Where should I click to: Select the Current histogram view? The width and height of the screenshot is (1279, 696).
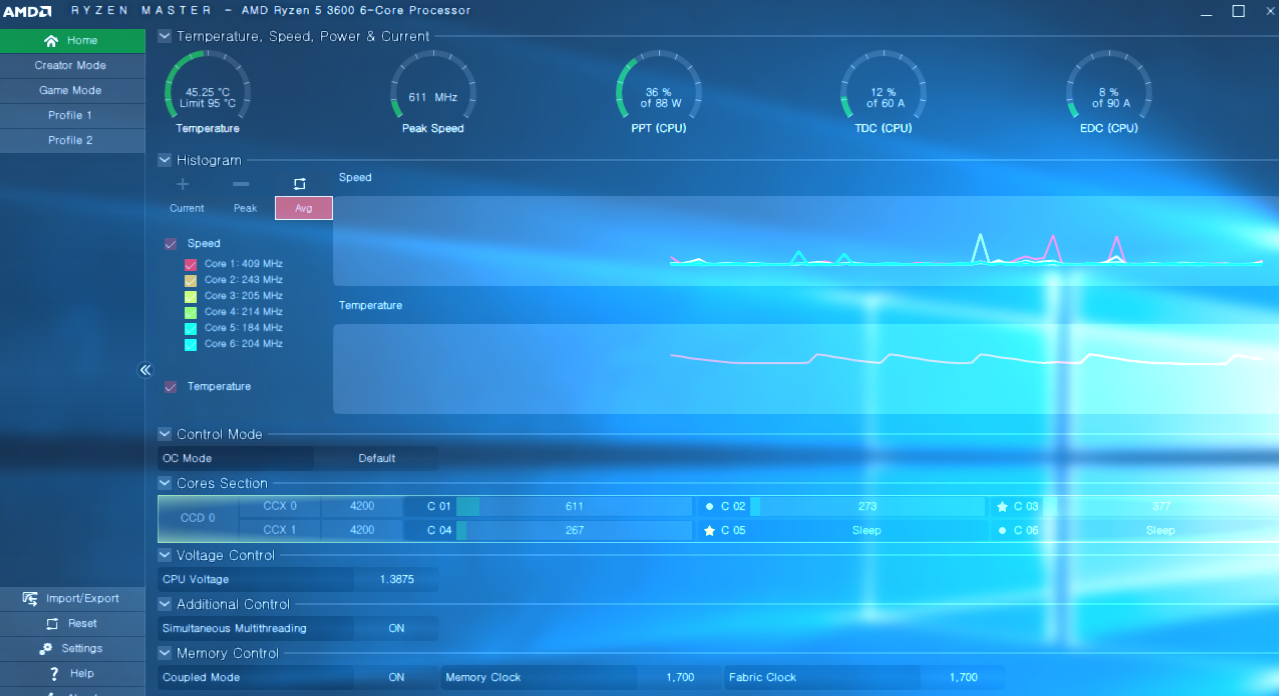(x=187, y=209)
